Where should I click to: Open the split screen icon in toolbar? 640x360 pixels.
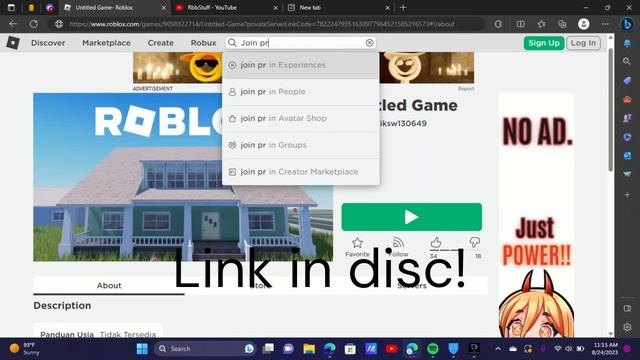[x=520, y=24]
